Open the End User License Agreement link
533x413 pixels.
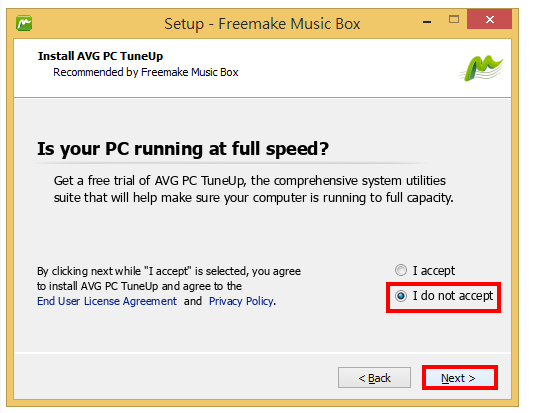107,301
